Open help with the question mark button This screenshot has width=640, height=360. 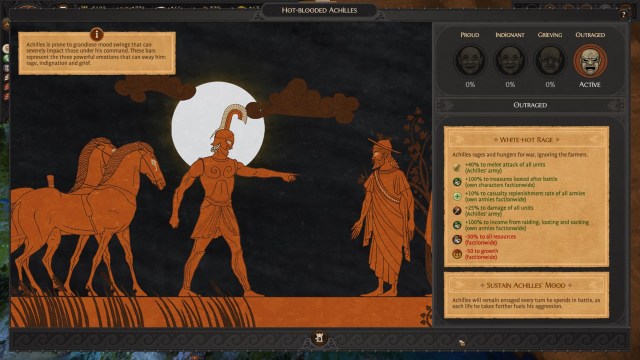(x=623, y=15)
